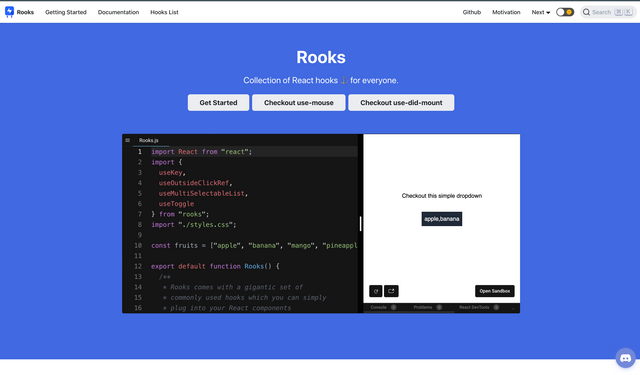Click the Get Started button
The height and width of the screenshot is (375, 640).
[218, 103]
